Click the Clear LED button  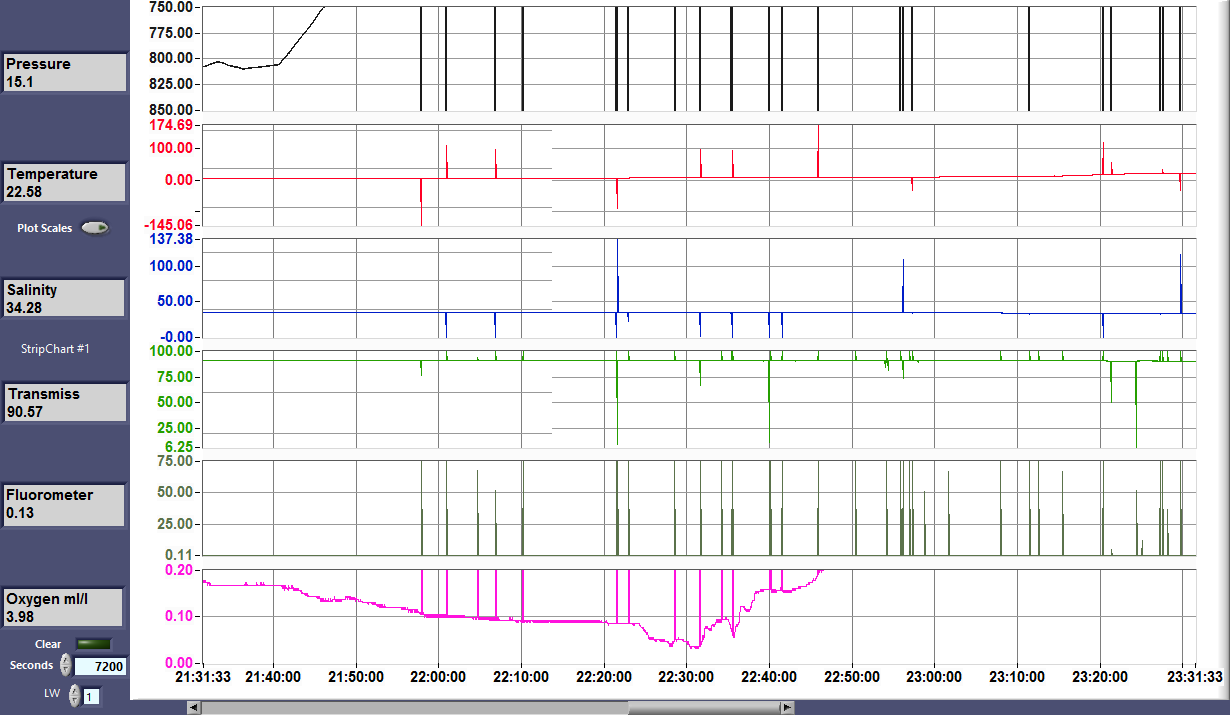(x=94, y=644)
